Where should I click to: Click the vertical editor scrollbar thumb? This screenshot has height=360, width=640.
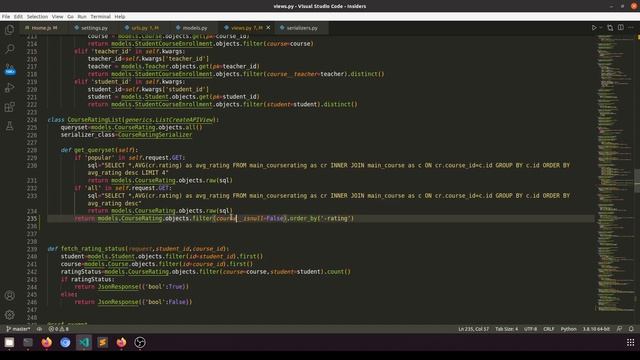pyautogui.click(x=637, y=180)
